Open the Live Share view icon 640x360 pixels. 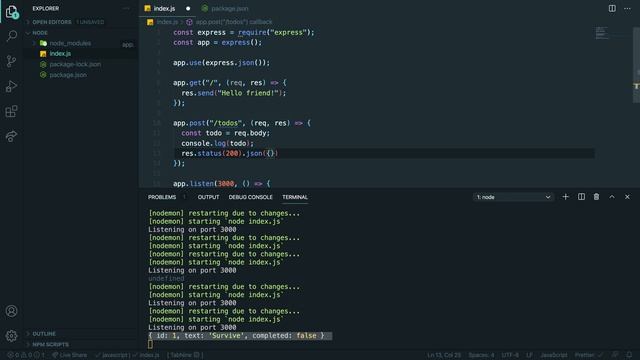[x=11, y=136]
